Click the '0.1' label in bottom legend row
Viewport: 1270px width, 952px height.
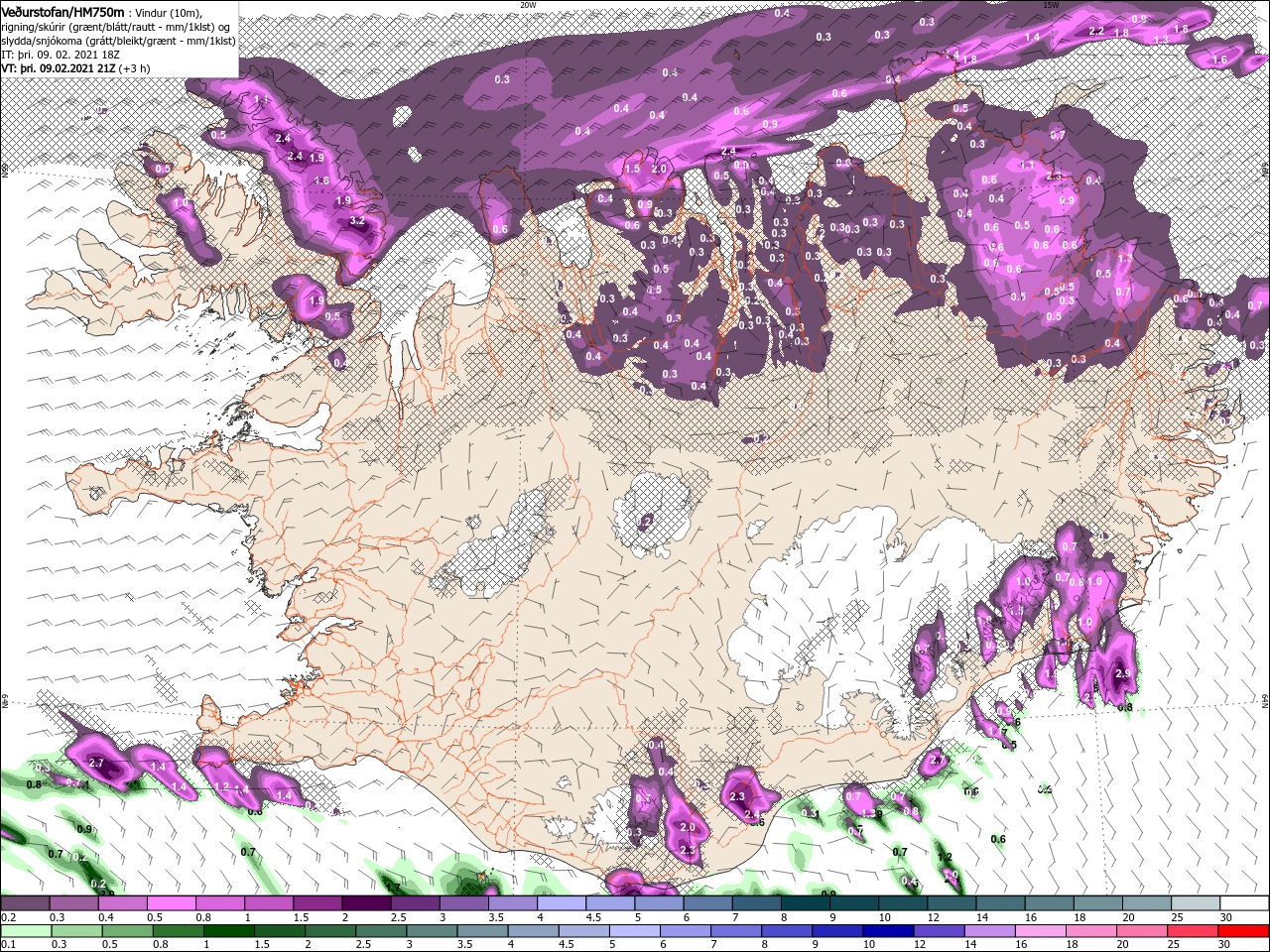pyautogui.click(x=8, y=944)
